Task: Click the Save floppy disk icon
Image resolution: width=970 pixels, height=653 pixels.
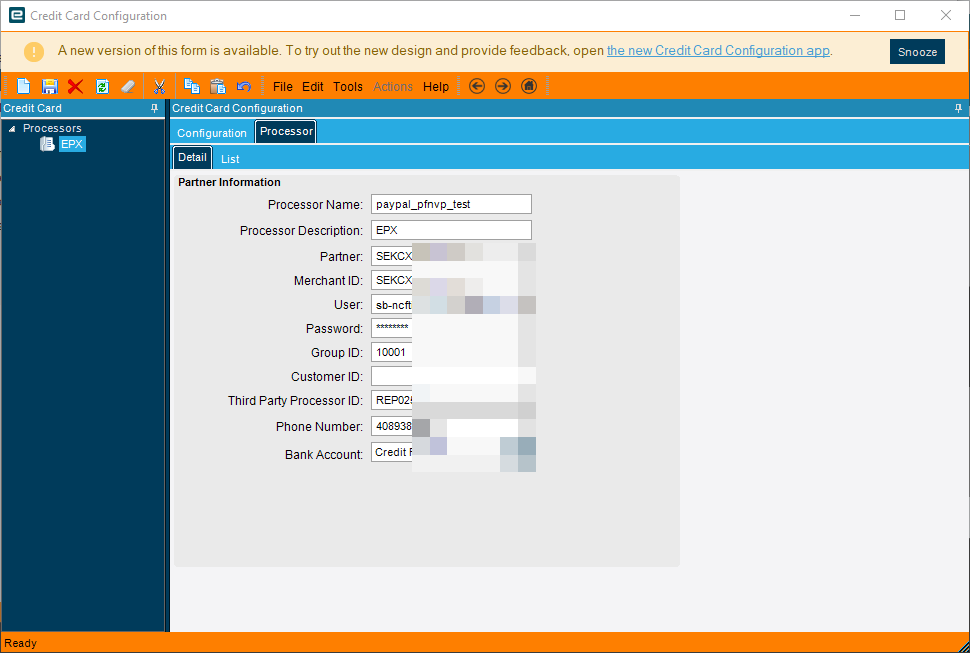Action: (x=49, y=87)
